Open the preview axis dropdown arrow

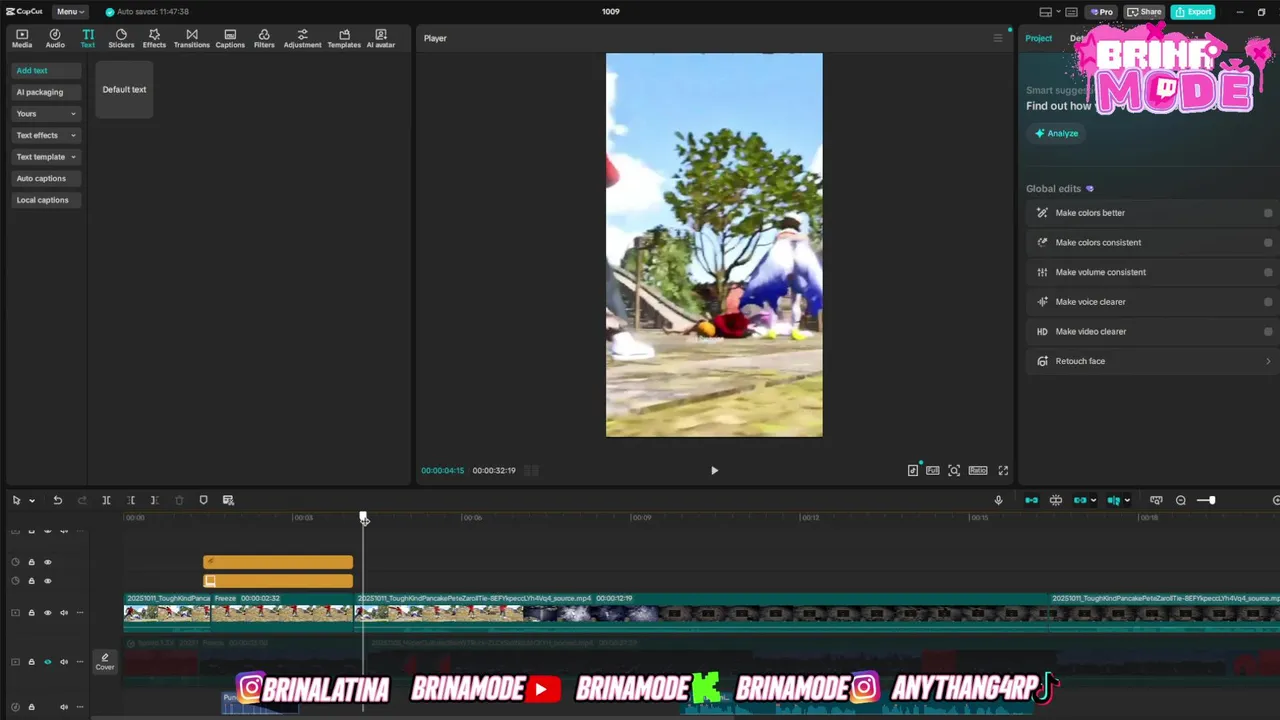pos(1127,500)
